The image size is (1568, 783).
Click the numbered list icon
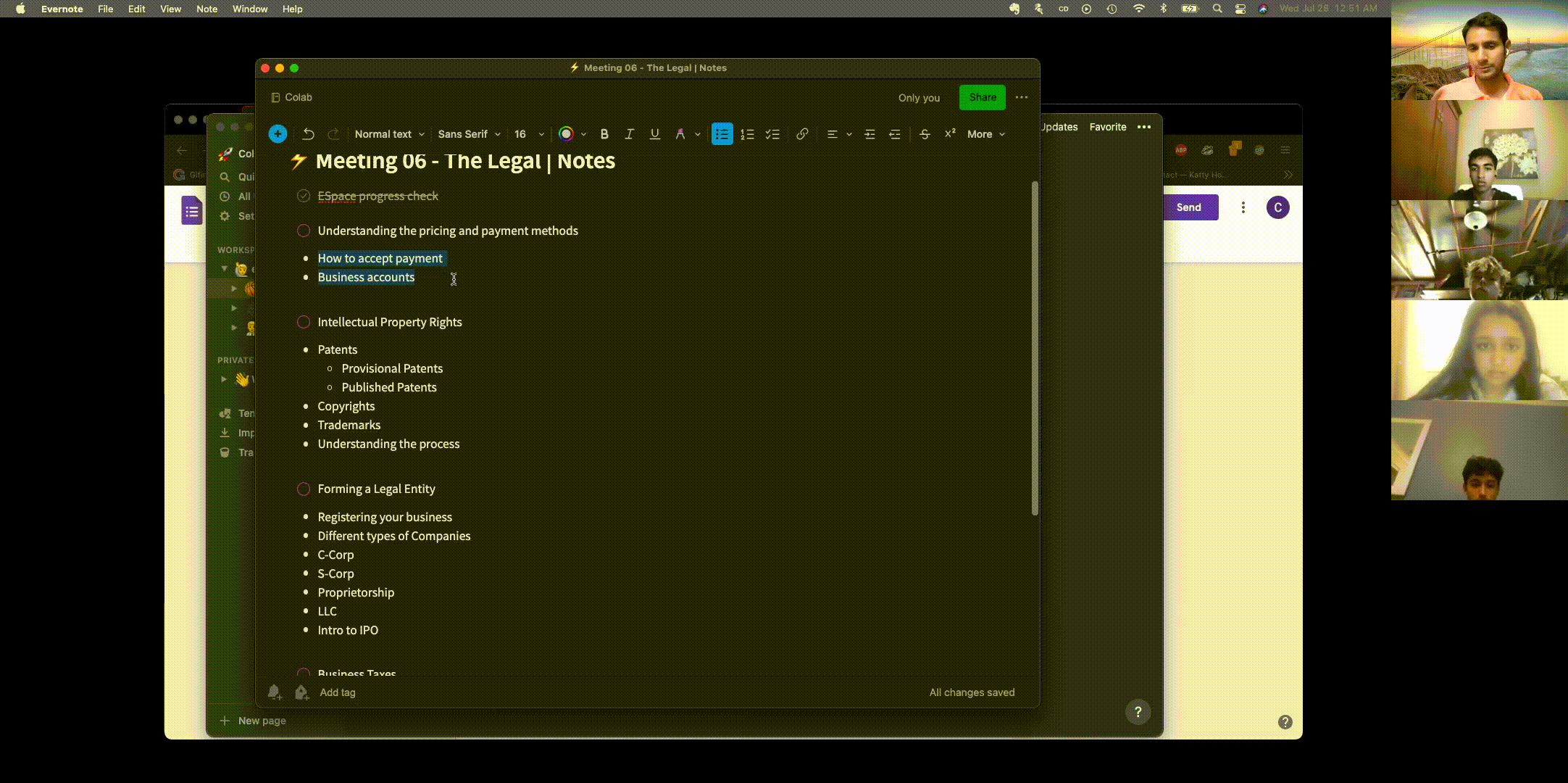(747, 134)
